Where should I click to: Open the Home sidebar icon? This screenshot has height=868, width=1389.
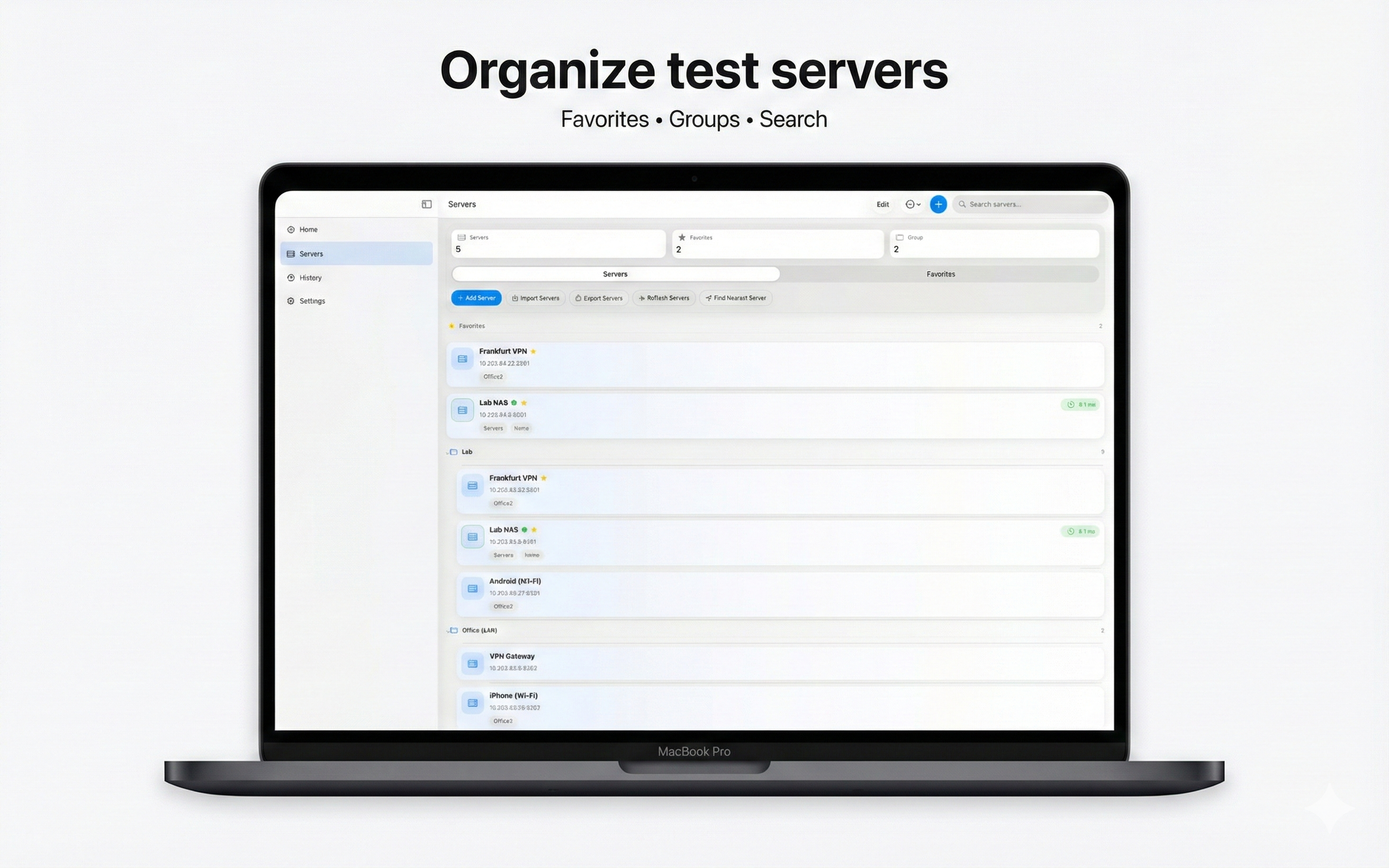pyautogui.click(x=291, y=229)
